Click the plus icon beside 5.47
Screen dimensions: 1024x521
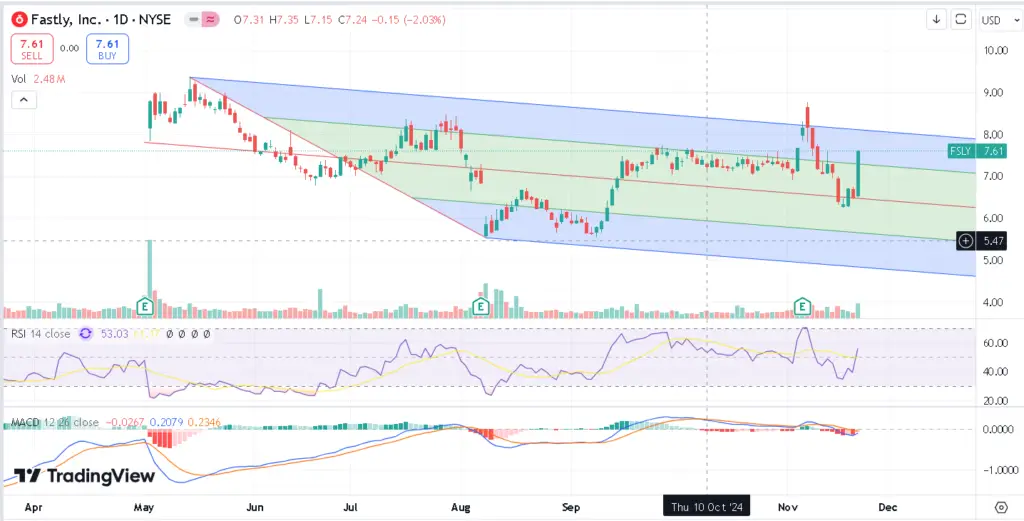tap(966, 241)
